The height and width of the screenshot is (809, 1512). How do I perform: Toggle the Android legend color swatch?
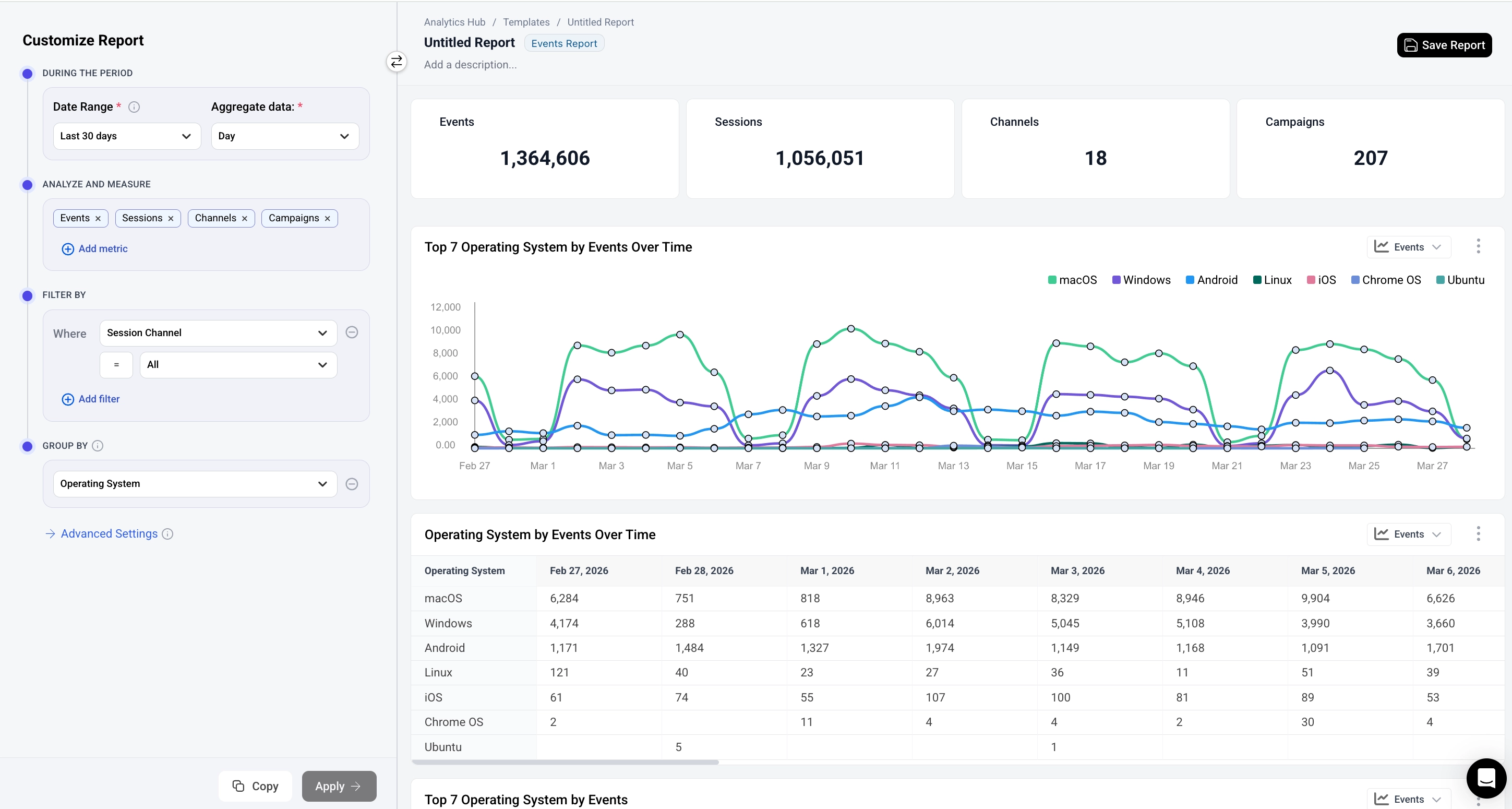coord(1190,280)
